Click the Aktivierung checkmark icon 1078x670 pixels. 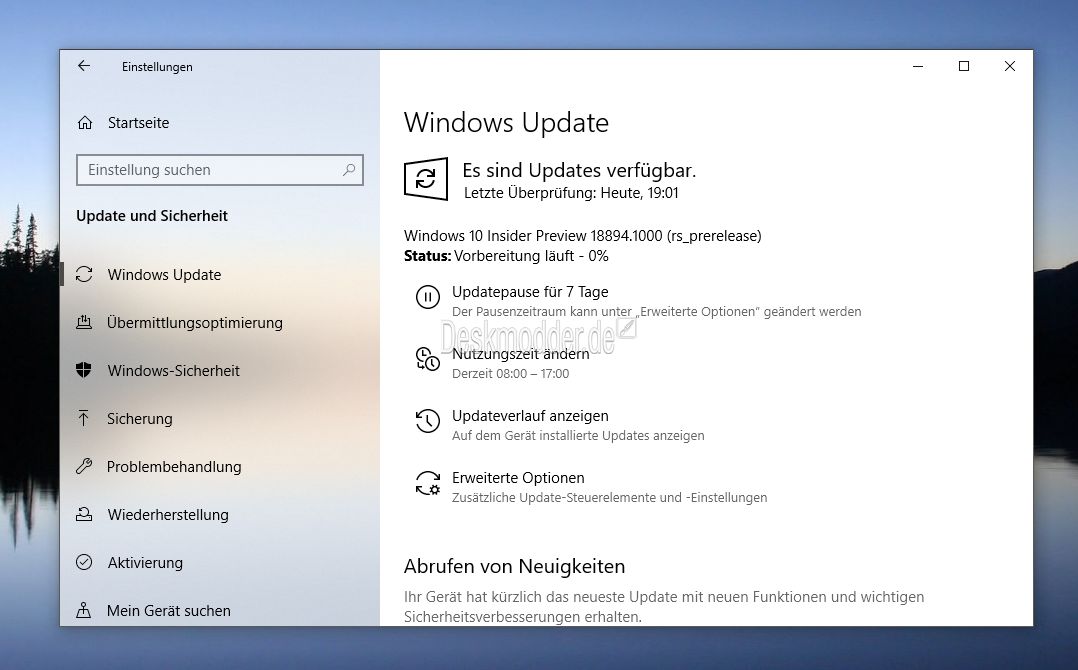(x=84, y=562)
